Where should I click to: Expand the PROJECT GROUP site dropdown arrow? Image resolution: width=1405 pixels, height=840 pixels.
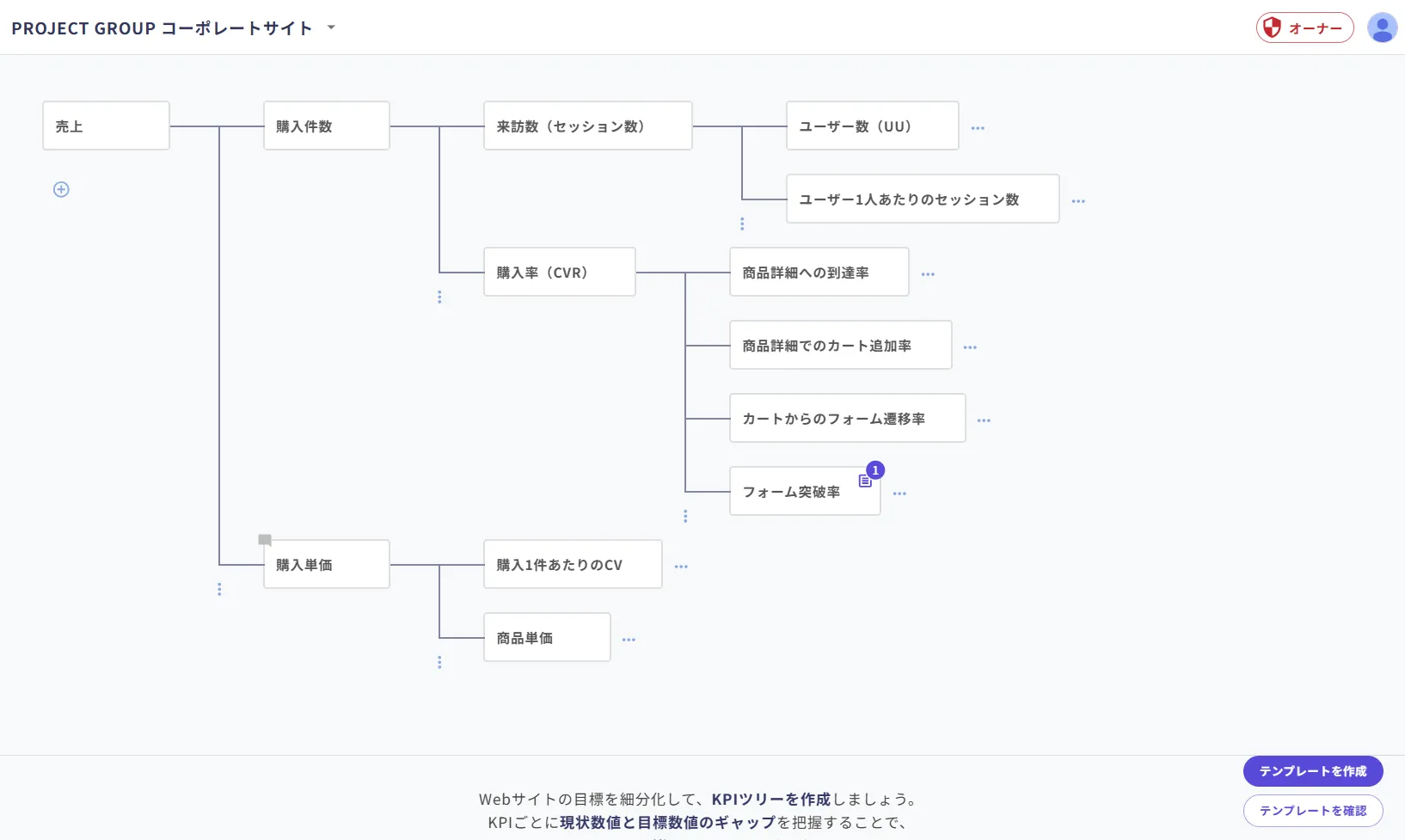pos(331,28)
